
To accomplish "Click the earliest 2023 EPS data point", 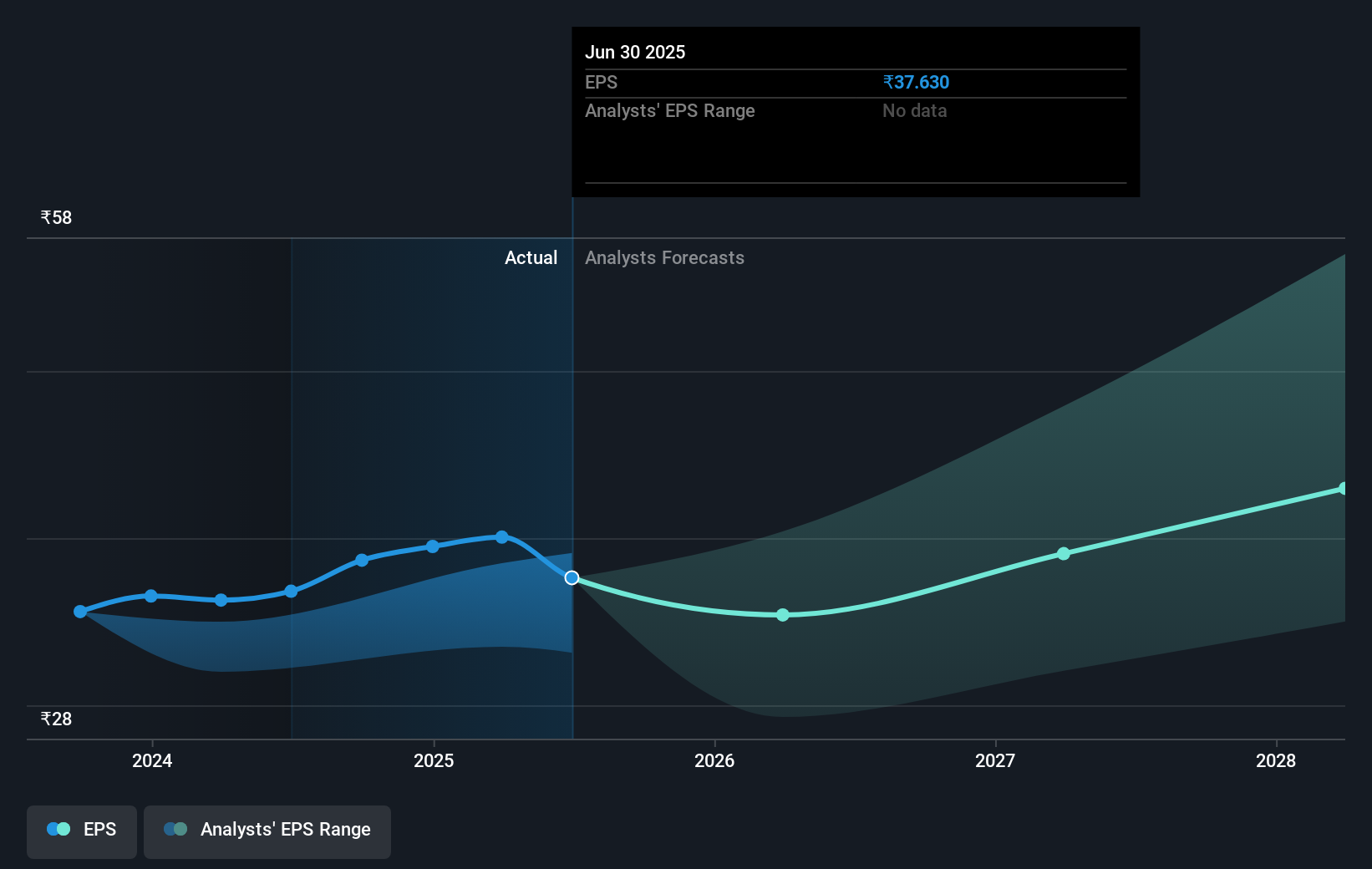I will [79, 612].
